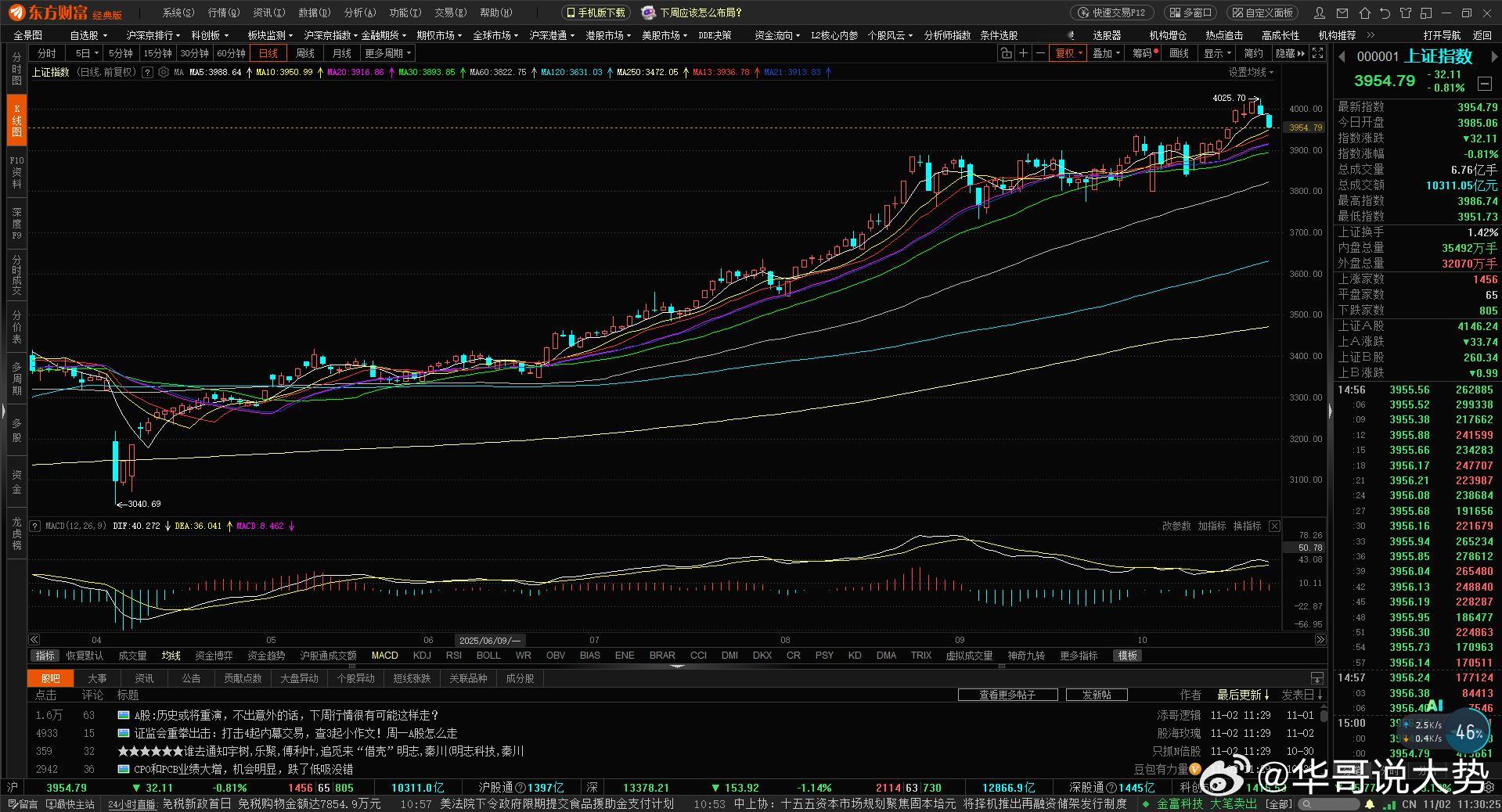Toggle 简约 simple chart mode
Viewport: 1502px width, 812px height.
point(1253,53)
